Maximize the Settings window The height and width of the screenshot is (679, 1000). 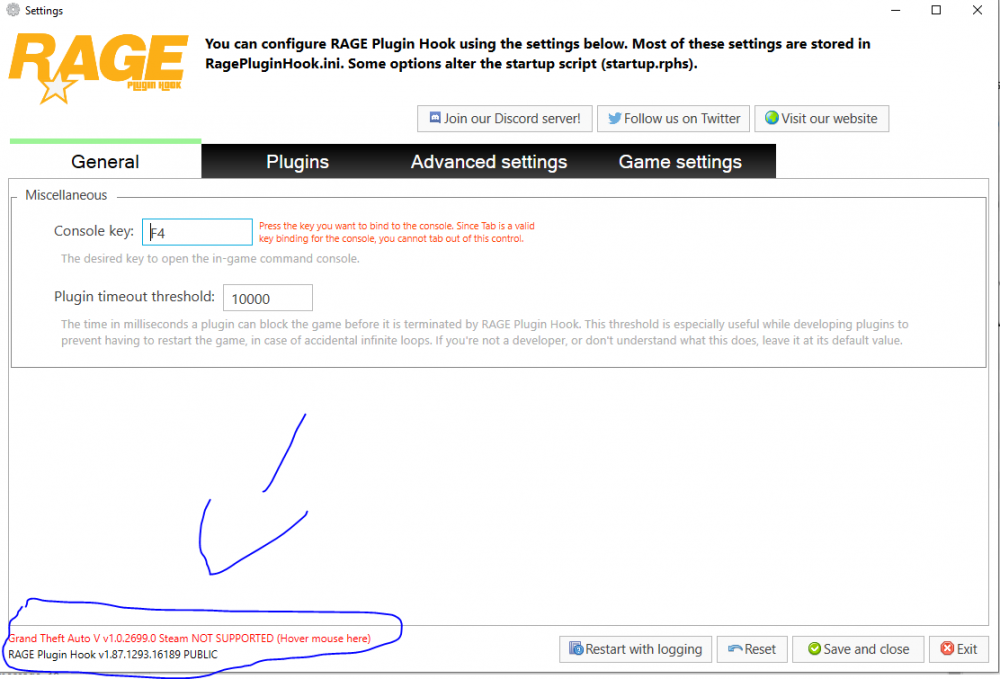point(936,10)
